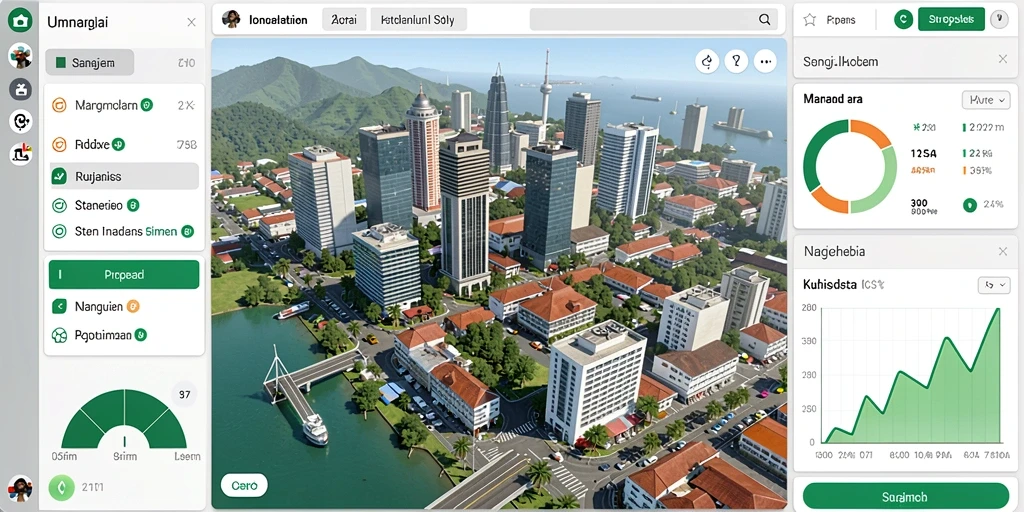Viewport: 1024px width, 512px height.
Task: Switch to the Ktolanlunl Soly tab
Action: [x=419, y=20]
